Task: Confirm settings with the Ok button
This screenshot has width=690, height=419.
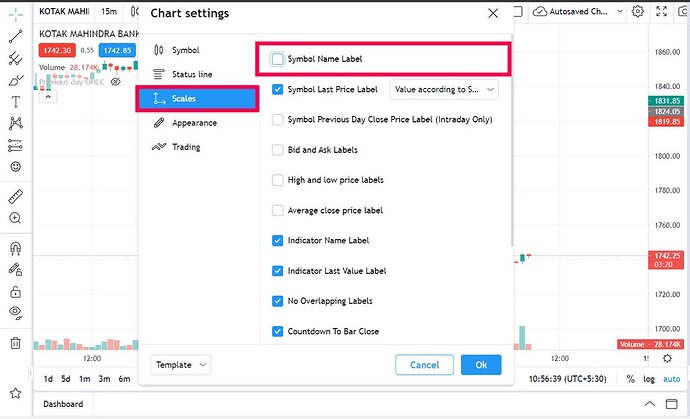Action: pyautogui.click(x=481, y=365)
